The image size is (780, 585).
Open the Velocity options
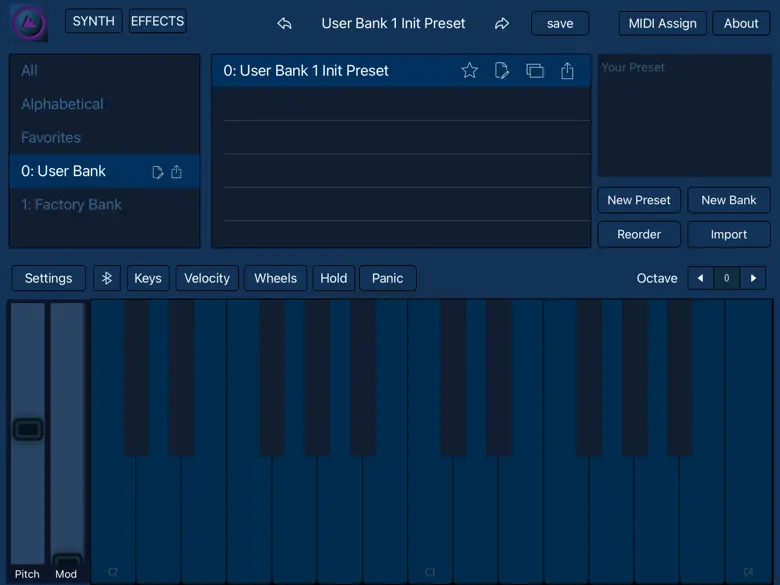(x=207, y=278)
